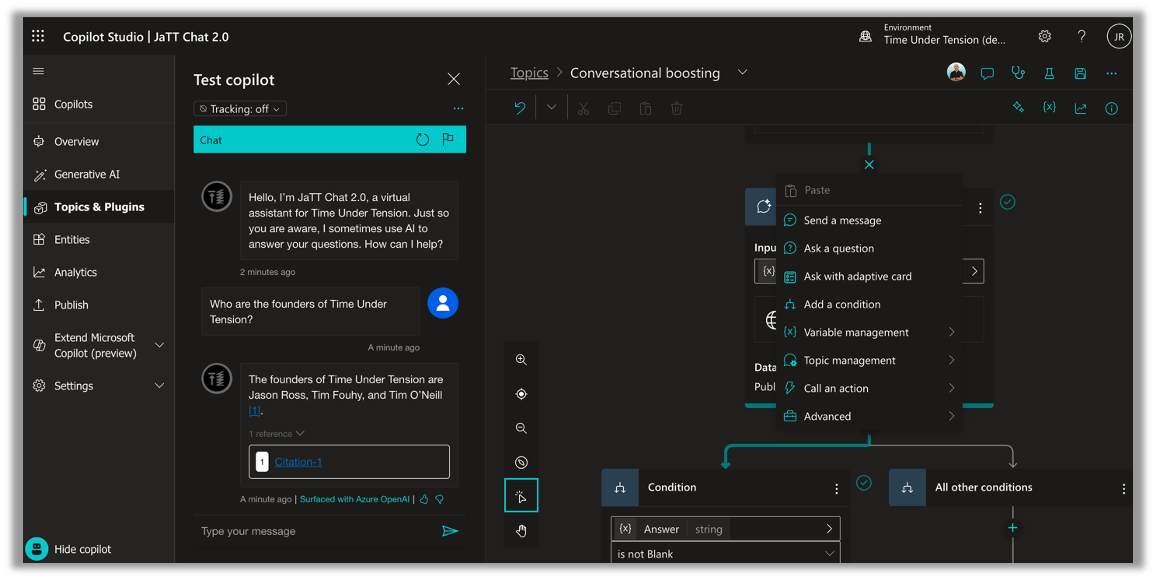1156x580 pixels.
Task: Open the variables {x} pane icon
Action: 1049,108
